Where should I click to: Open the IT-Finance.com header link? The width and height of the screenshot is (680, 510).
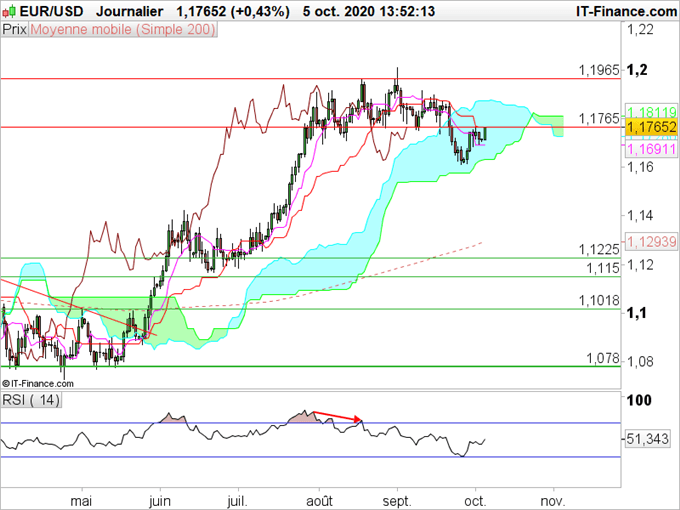click(x=626, y=11)
